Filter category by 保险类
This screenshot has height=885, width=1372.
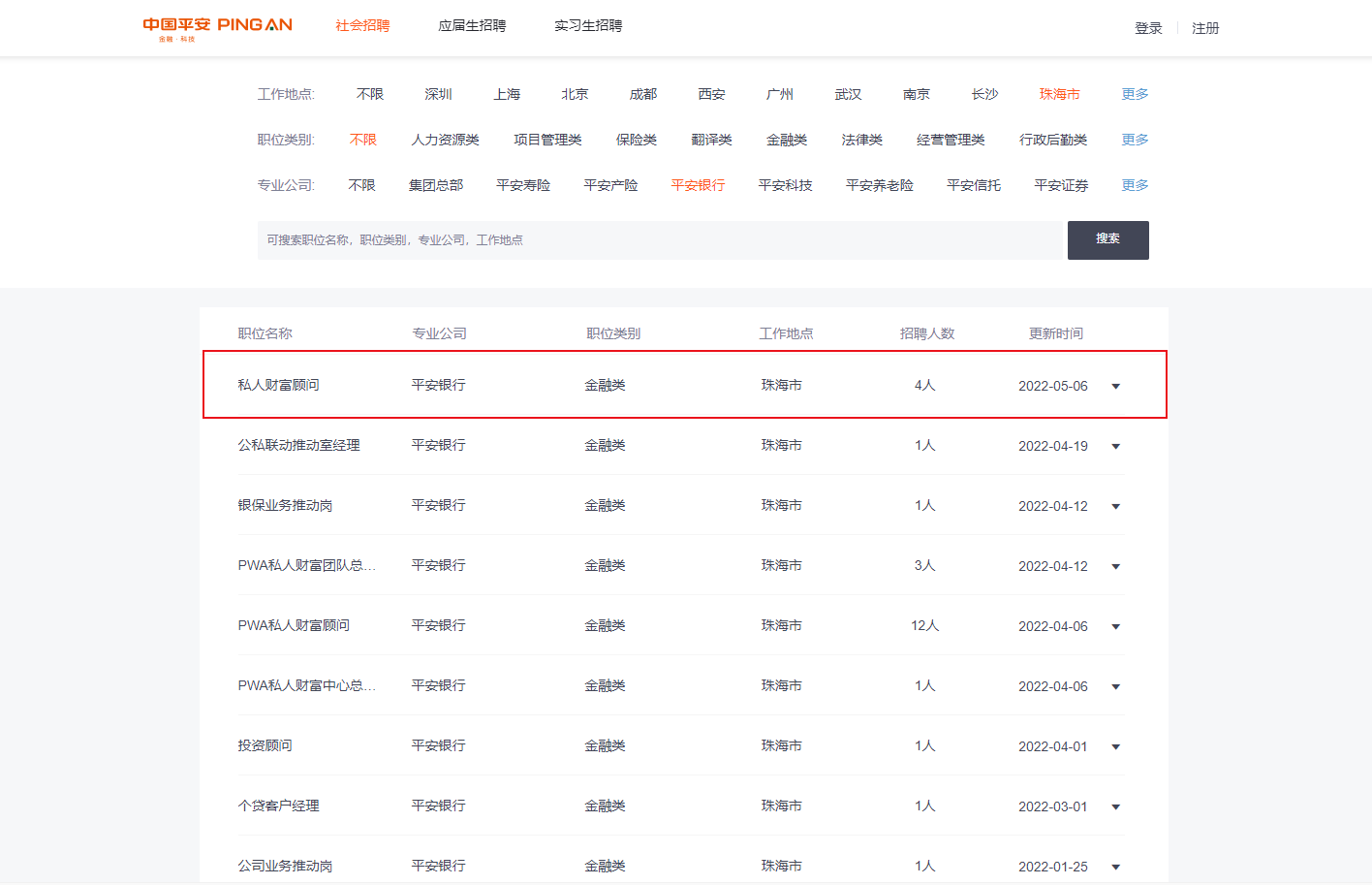[x=637, y=140]
